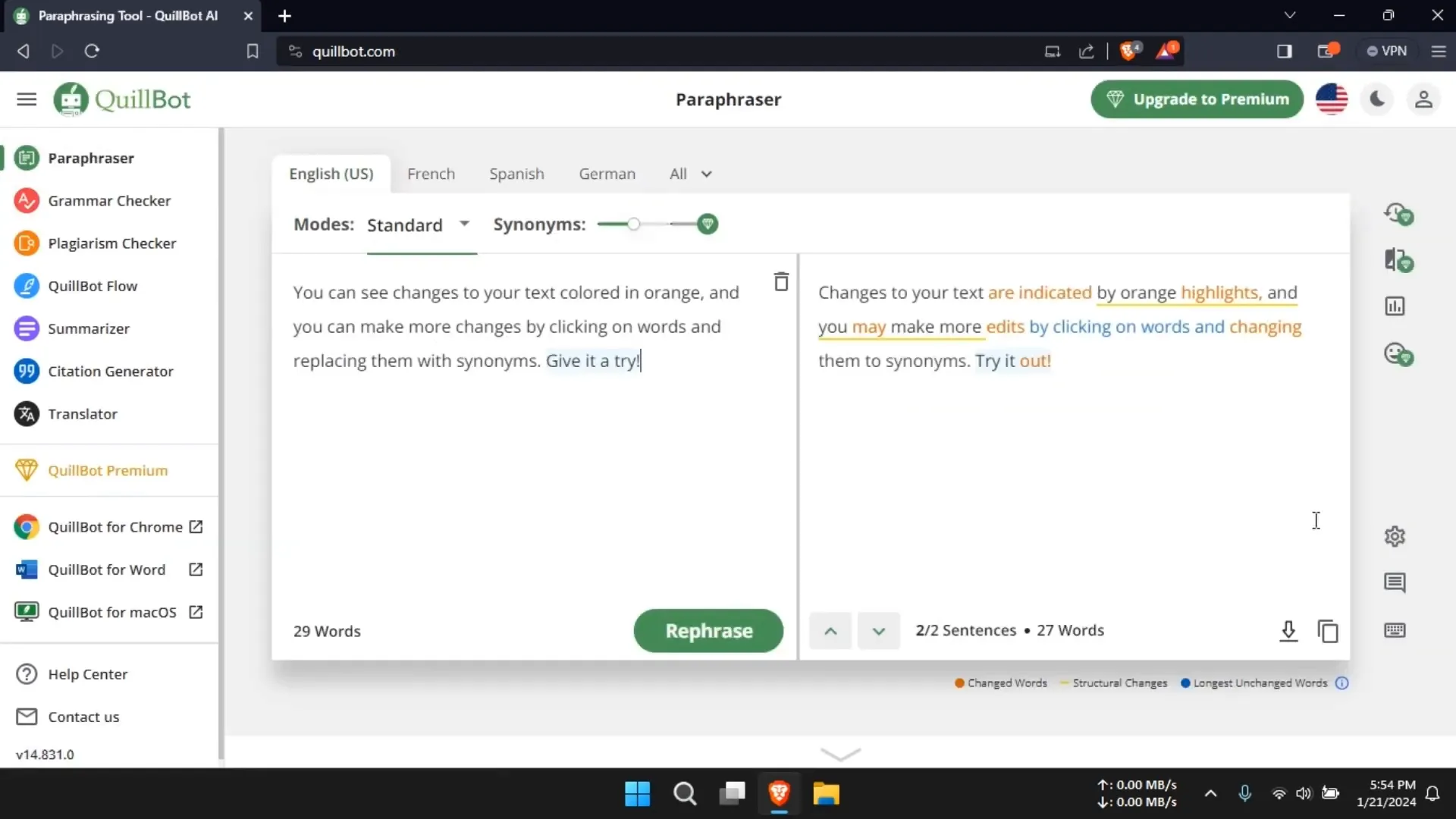The height and width of the screenshot is (819, 1456).
Task: Open the Standard modes dropdown
Action: point(419,225)
